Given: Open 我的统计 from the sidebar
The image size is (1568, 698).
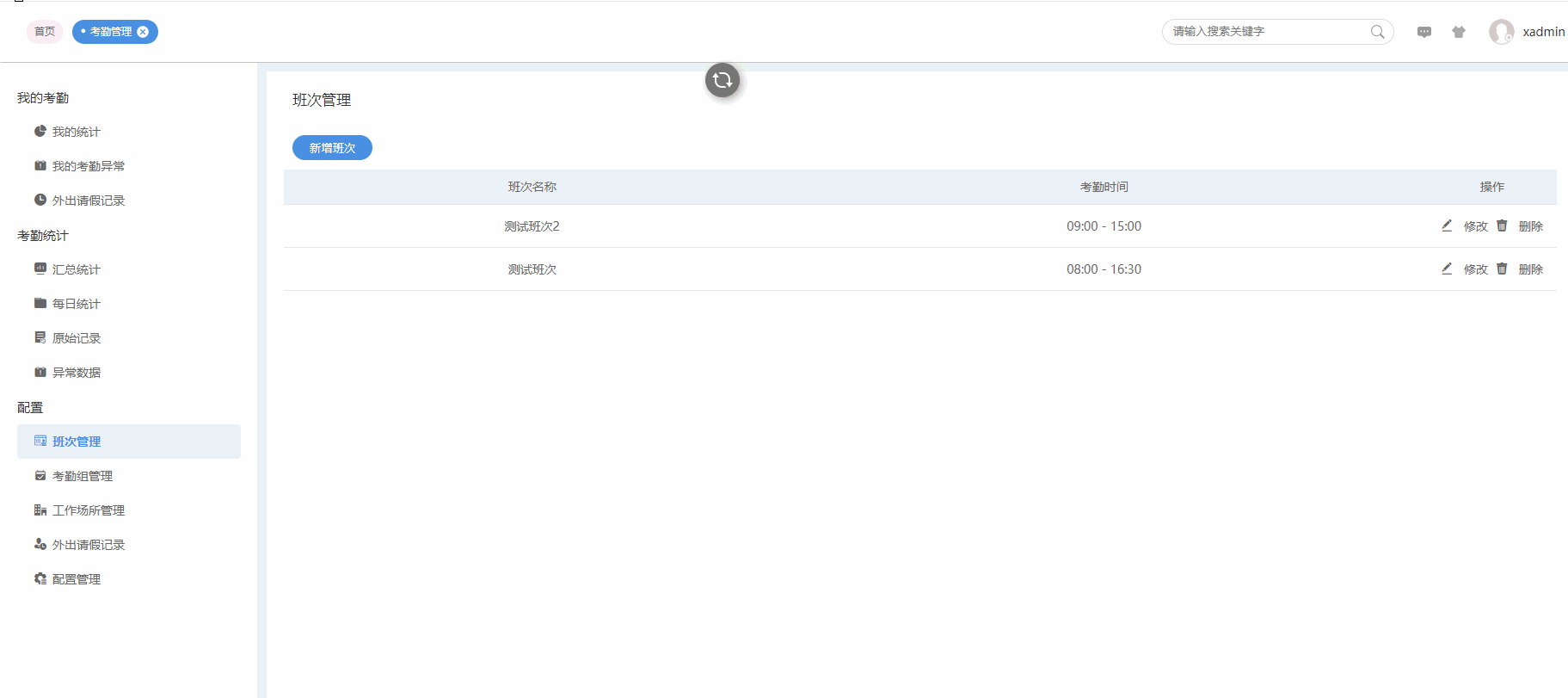Looking at the screenshot, I should point(129,132).
